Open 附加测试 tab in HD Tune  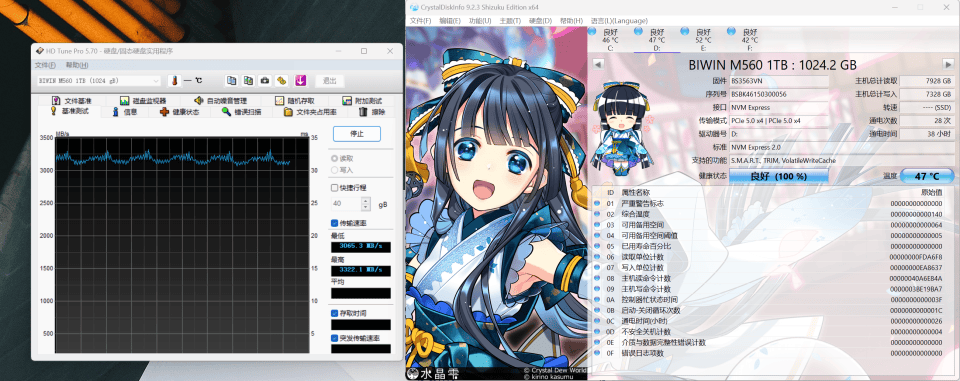click(362, 100)
